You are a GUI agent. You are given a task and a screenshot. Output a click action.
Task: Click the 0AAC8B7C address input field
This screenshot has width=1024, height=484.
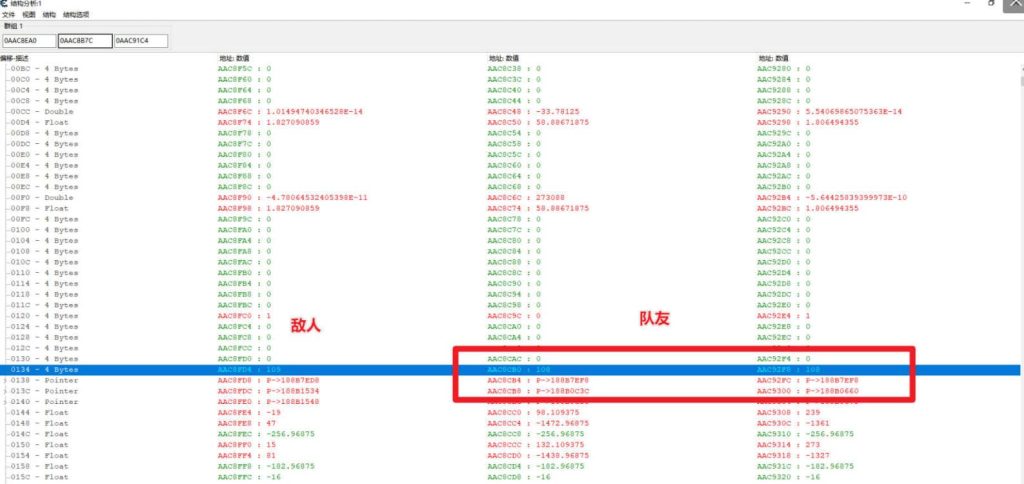click(x=84, y=41)
